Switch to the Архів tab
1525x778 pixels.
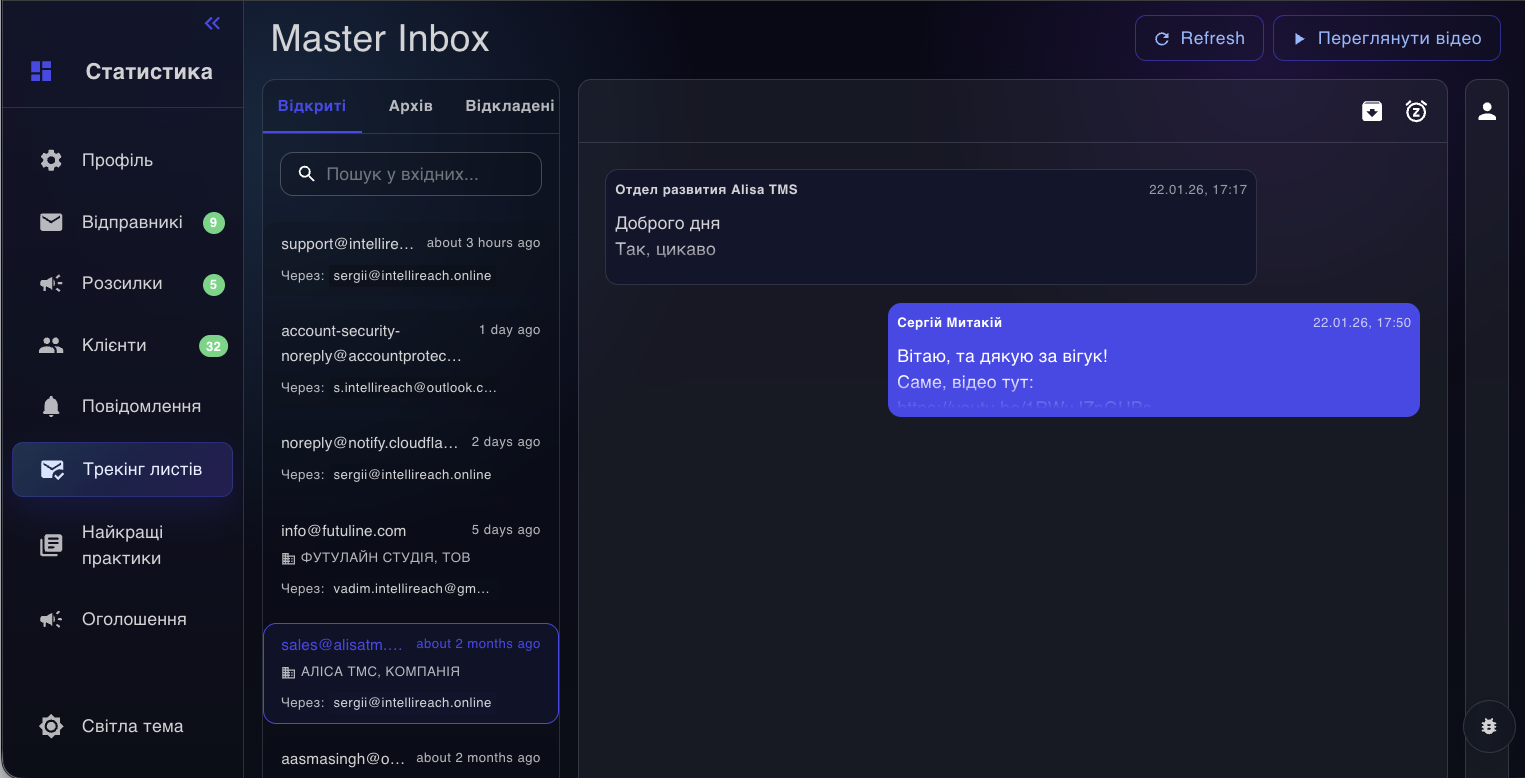[x=411, y=106]
